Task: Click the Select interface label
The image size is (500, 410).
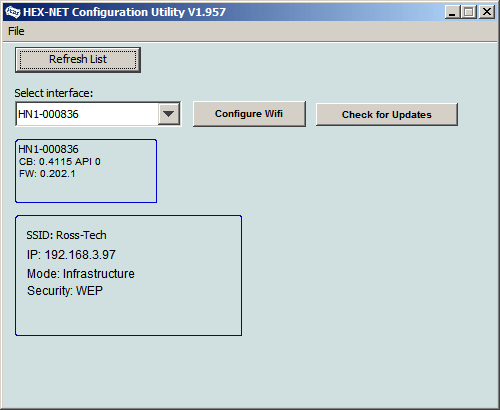Action: [x=53, y=93]
